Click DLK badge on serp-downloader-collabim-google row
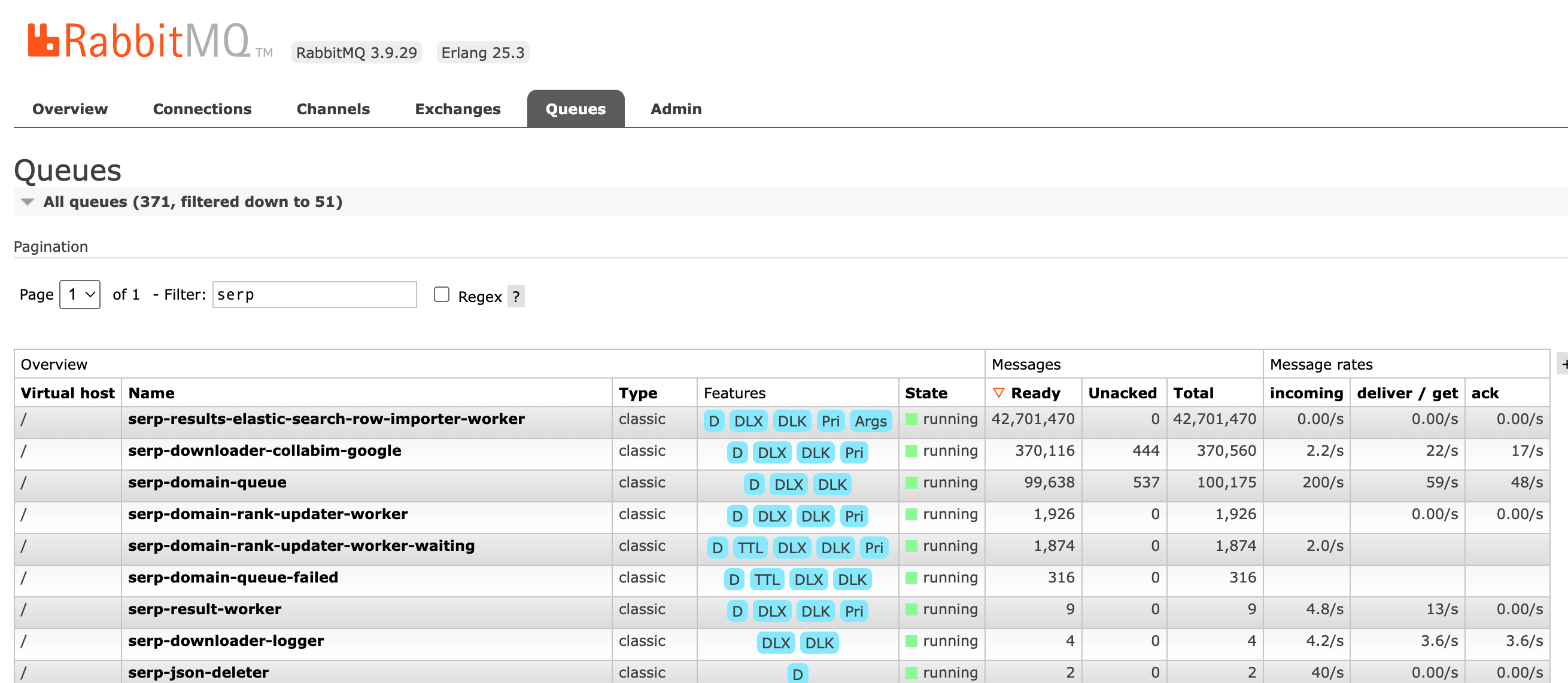This screenshot has width=1568, height=683. [816, 453]
